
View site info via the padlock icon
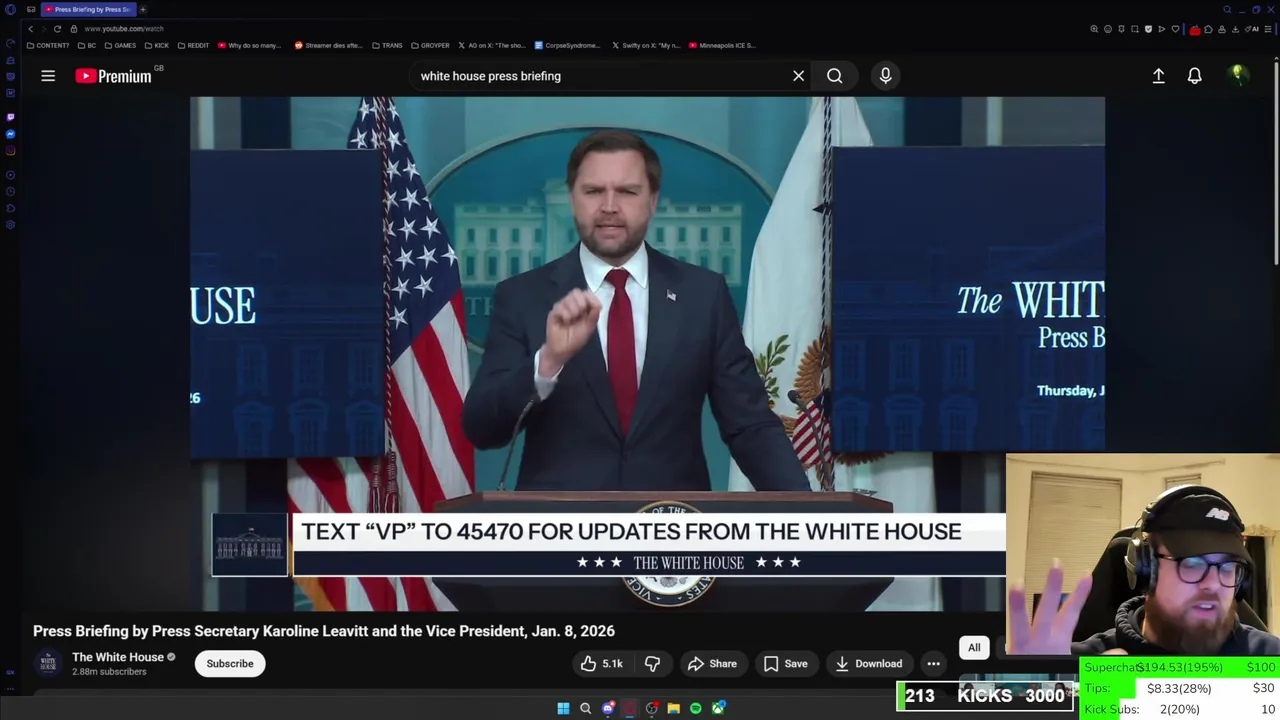pos(73,29)
